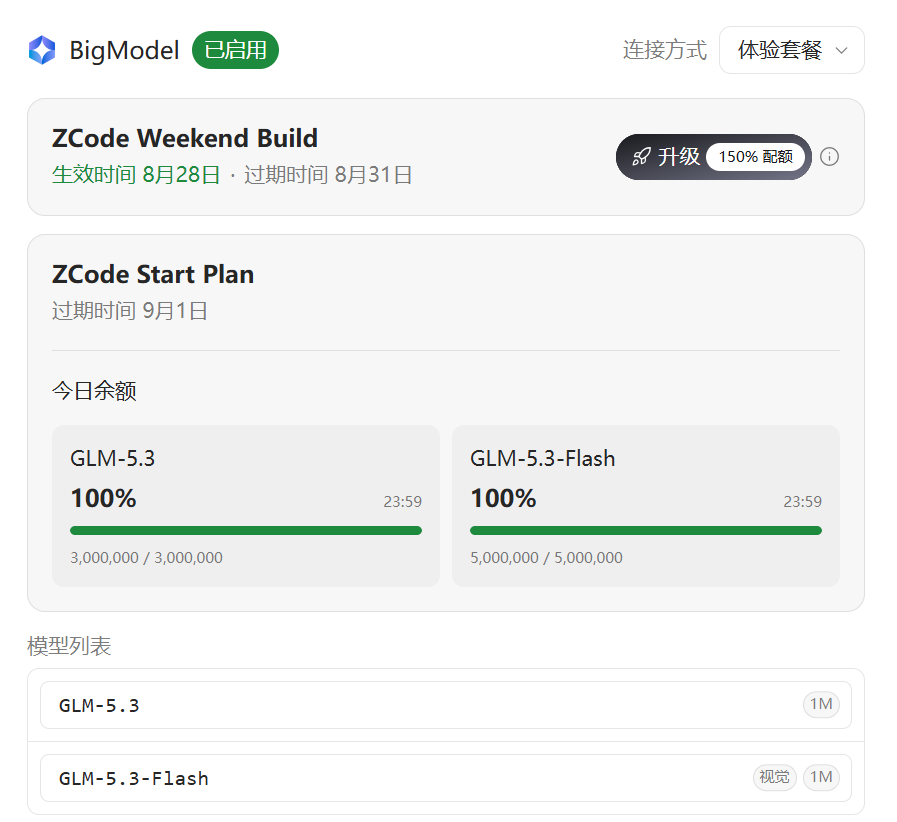Click the info circle icon beside upgrade
This screenshot has height=822, width=897.
pos(829,157)
